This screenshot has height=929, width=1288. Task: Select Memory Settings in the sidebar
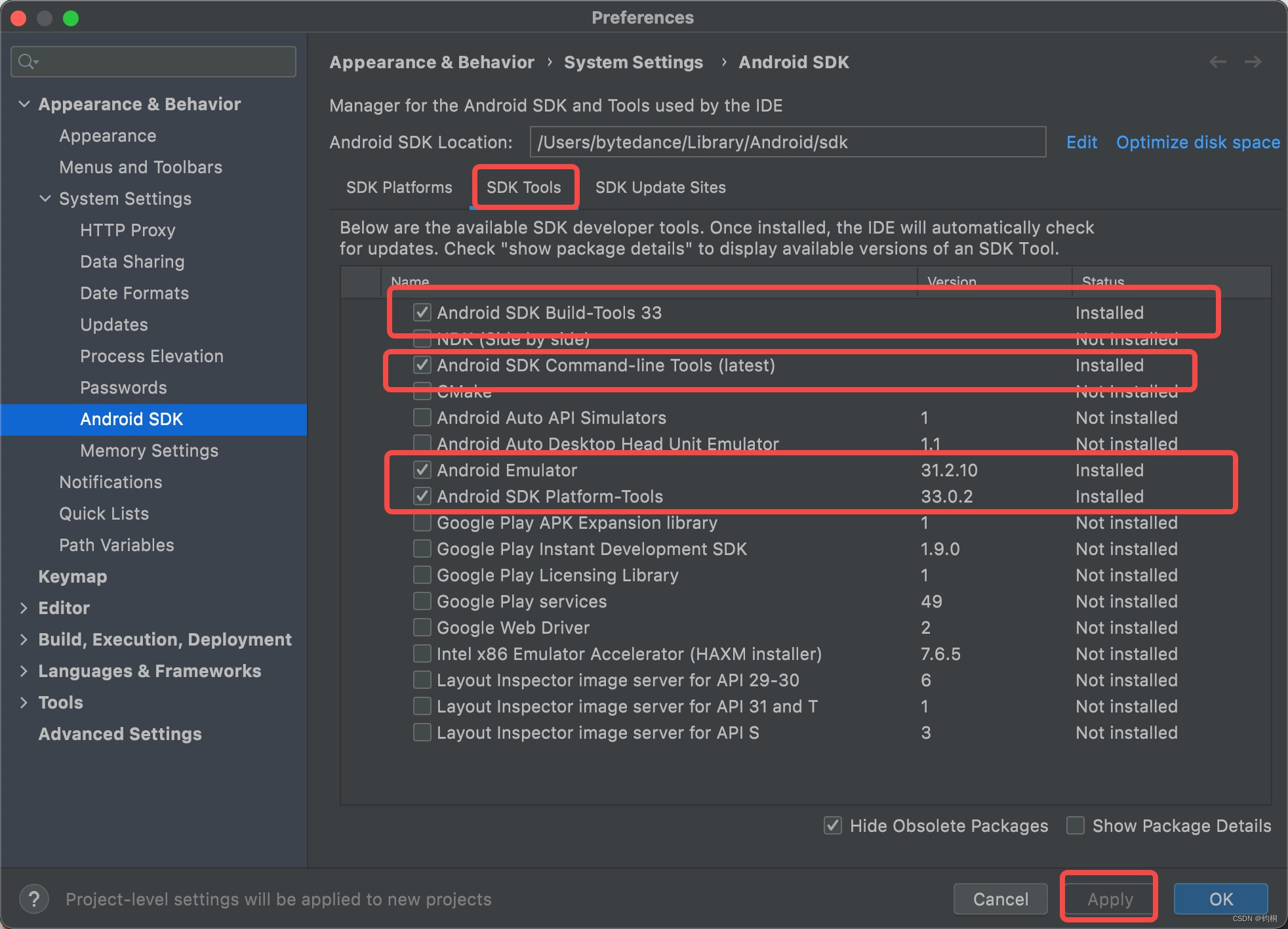point(149,450)
